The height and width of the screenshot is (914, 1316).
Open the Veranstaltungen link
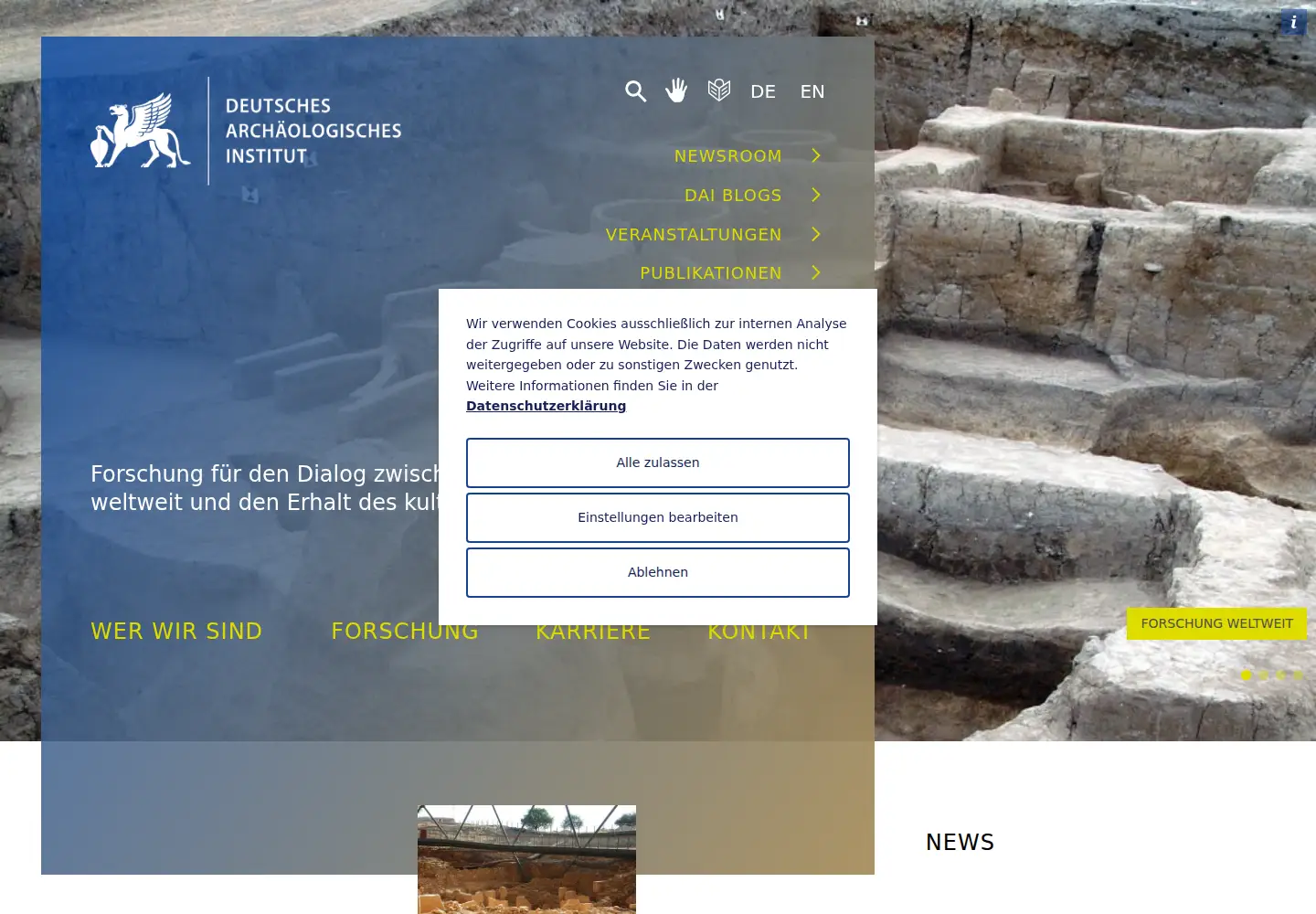pos(694,235)
